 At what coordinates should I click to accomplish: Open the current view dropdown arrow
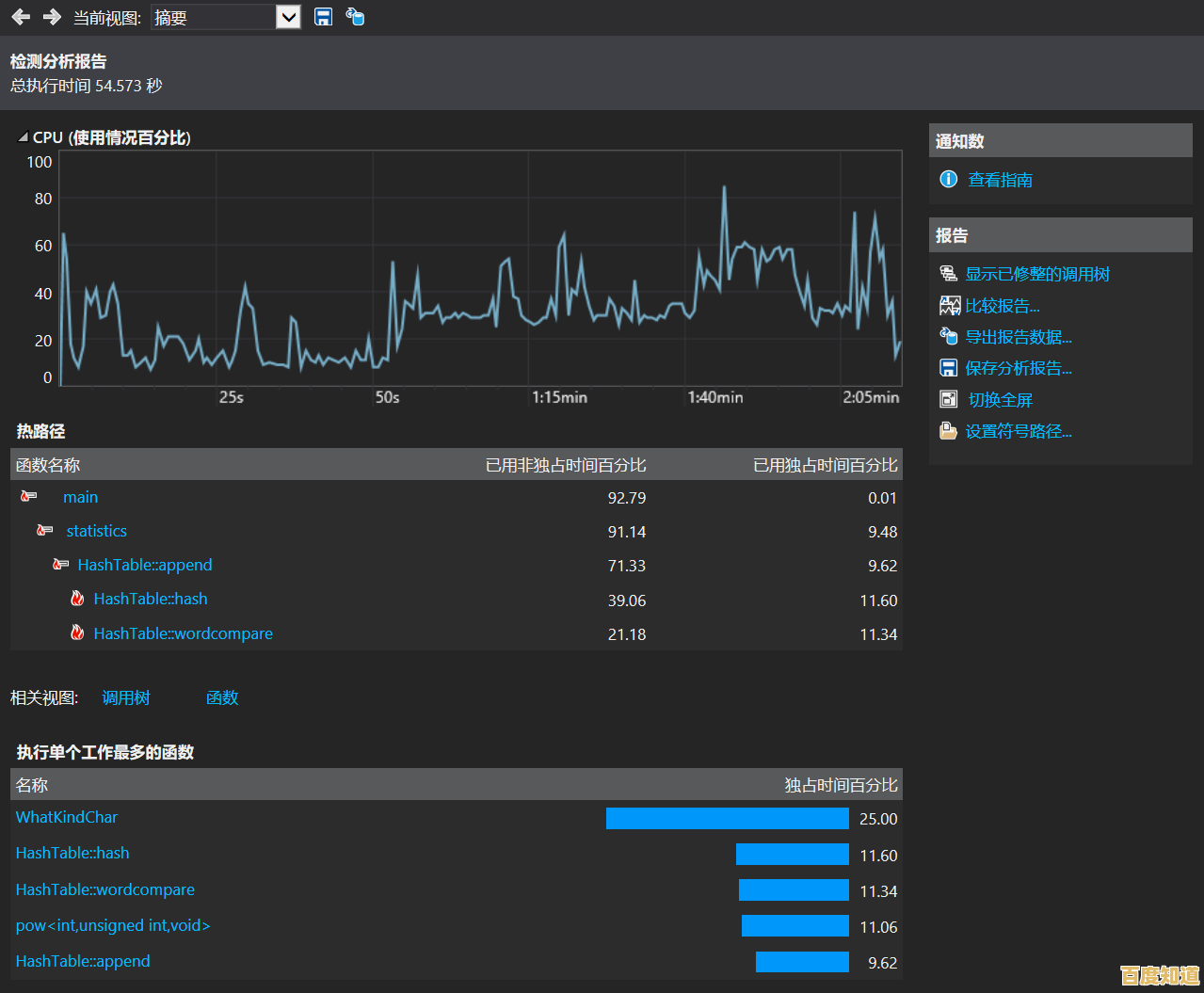[288, 17]
